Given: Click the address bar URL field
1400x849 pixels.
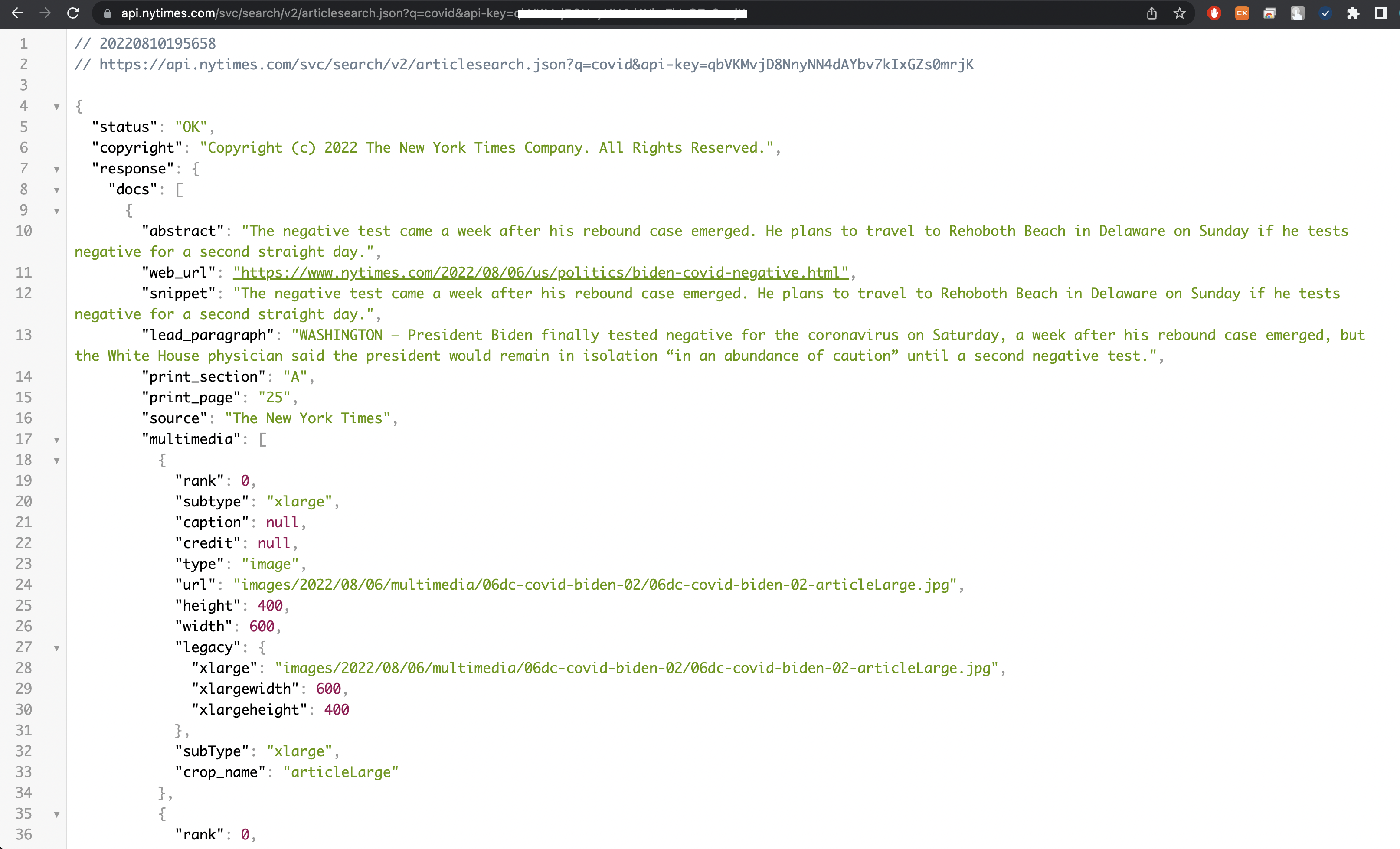Looking at the screenshot, I should pos(398,13).
